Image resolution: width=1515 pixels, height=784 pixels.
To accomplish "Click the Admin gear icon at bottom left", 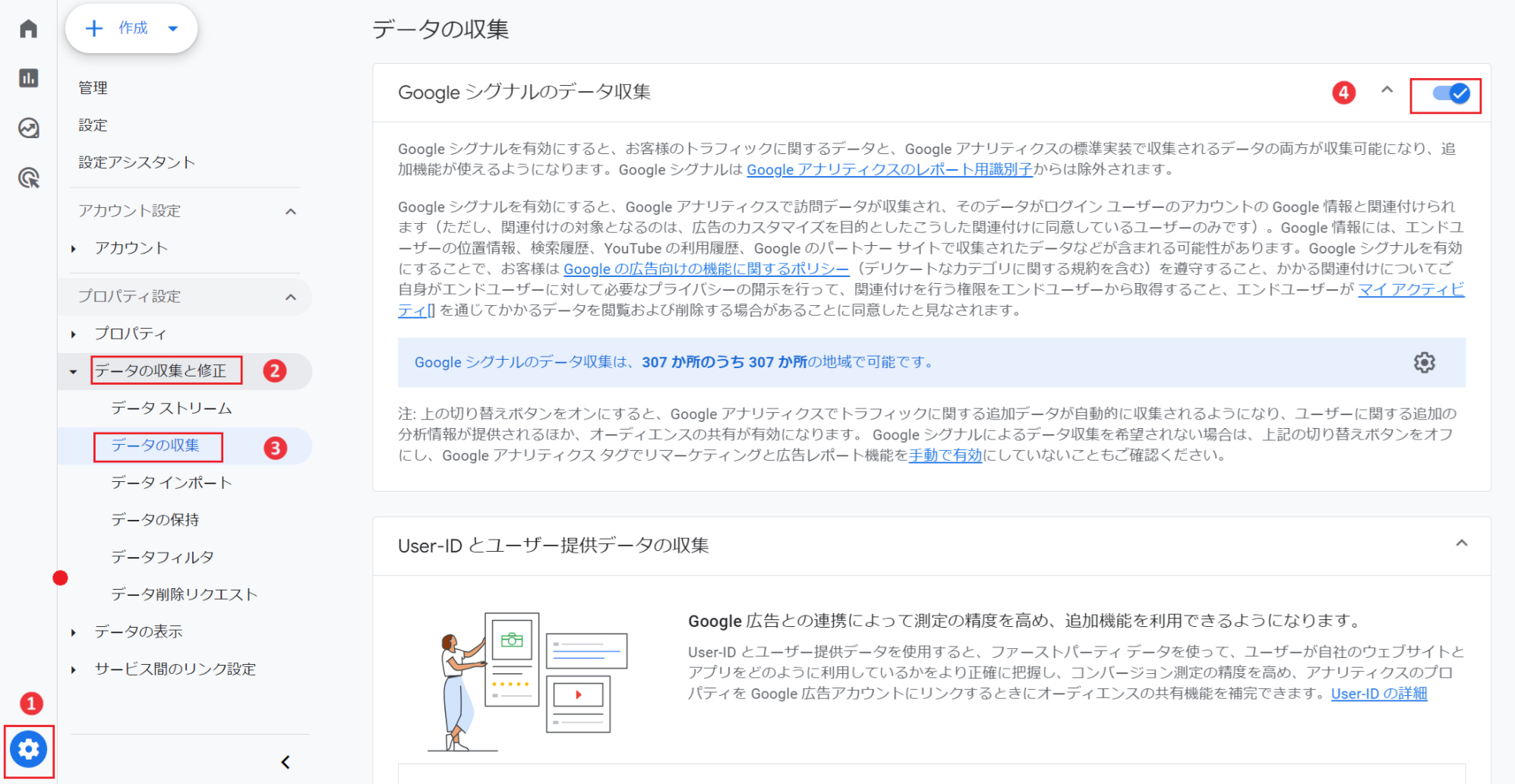I will pyautogui.click(x=29, y=750).
